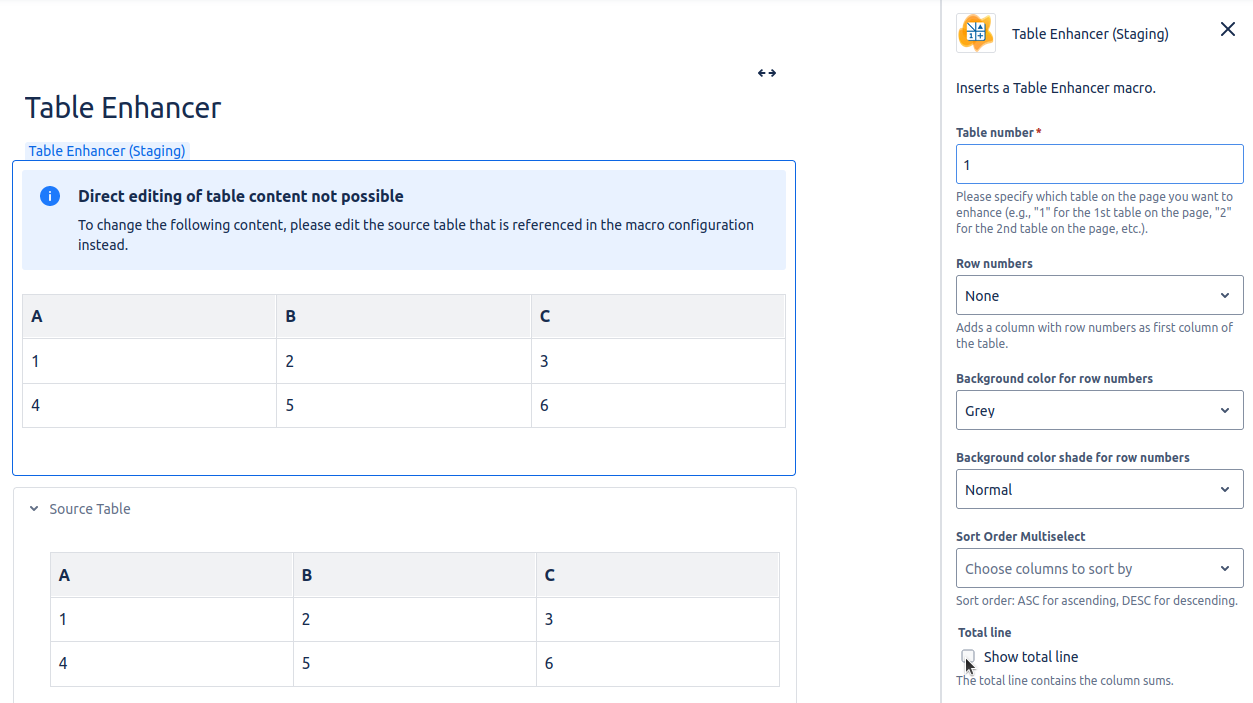The width and height of the screenshot is (1253, 703).
Task: Open the Sort Order Multiselect dropdown
Action: [x=1099, y=569]
